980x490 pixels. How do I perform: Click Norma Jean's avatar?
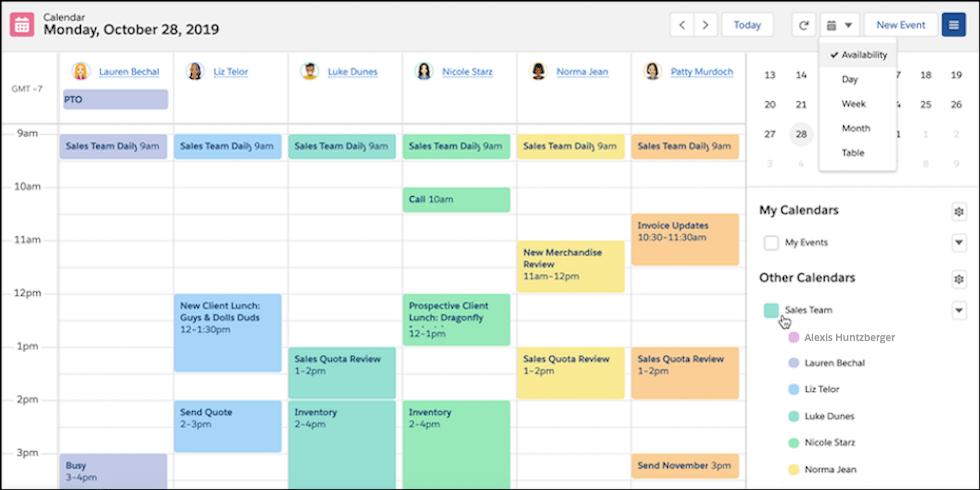[x=538, y=71]
